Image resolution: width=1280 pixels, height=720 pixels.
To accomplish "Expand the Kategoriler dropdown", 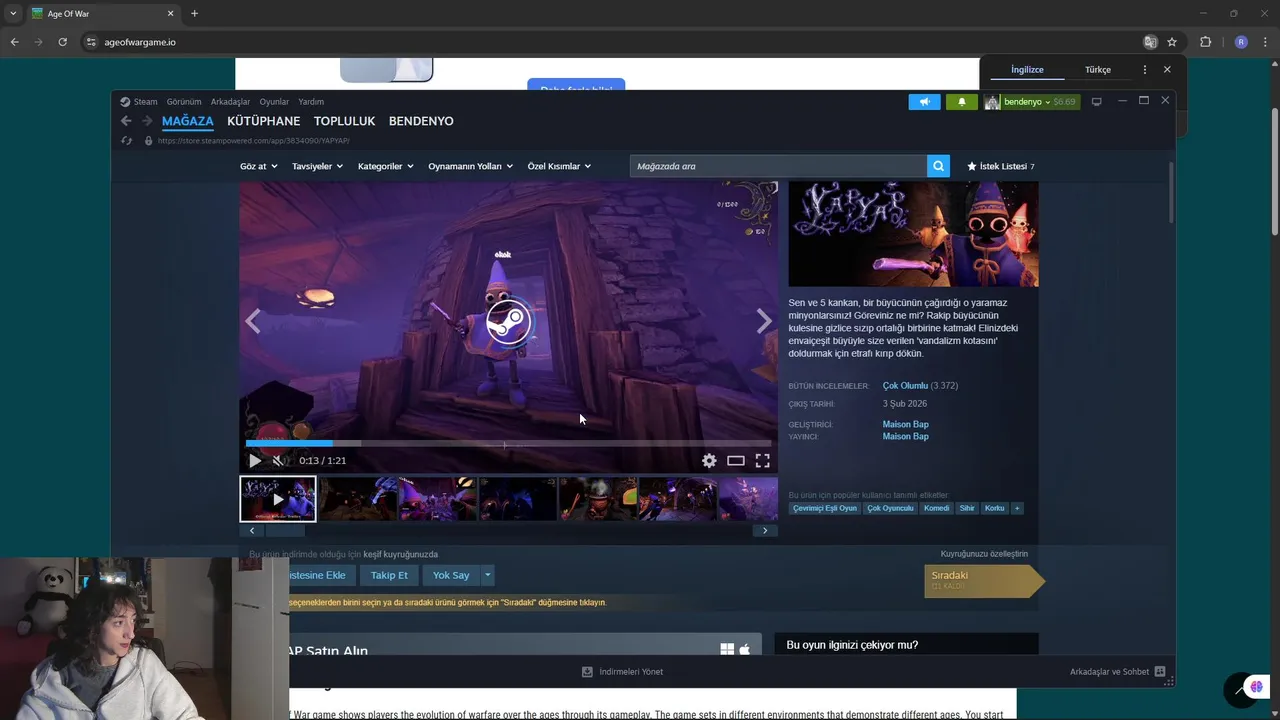I will (385, 166).
